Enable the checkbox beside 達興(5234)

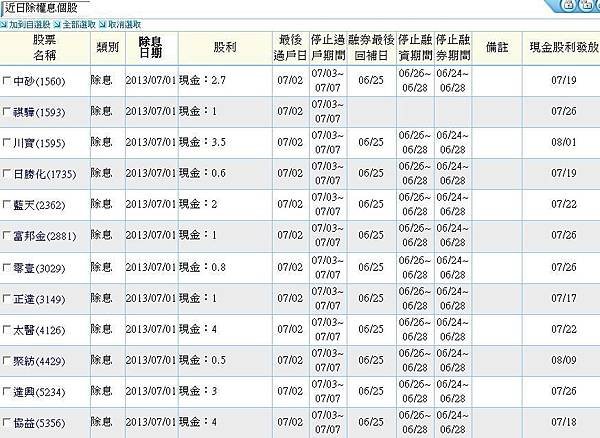(x=6, y=392)
